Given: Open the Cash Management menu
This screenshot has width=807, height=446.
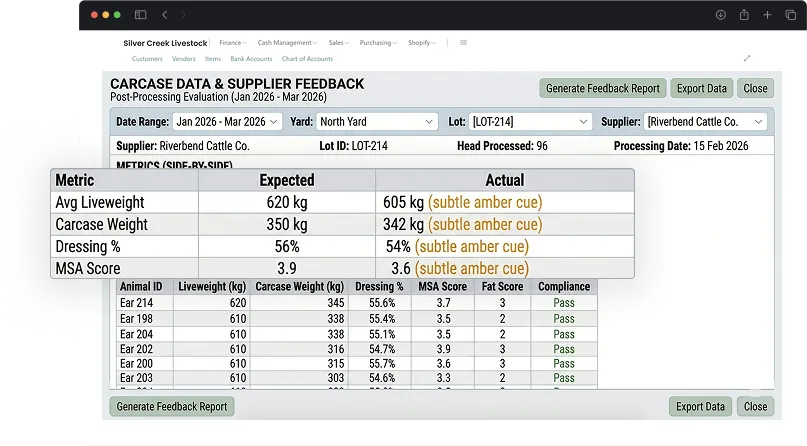Looking at the screenshot, I should point(287,43).
